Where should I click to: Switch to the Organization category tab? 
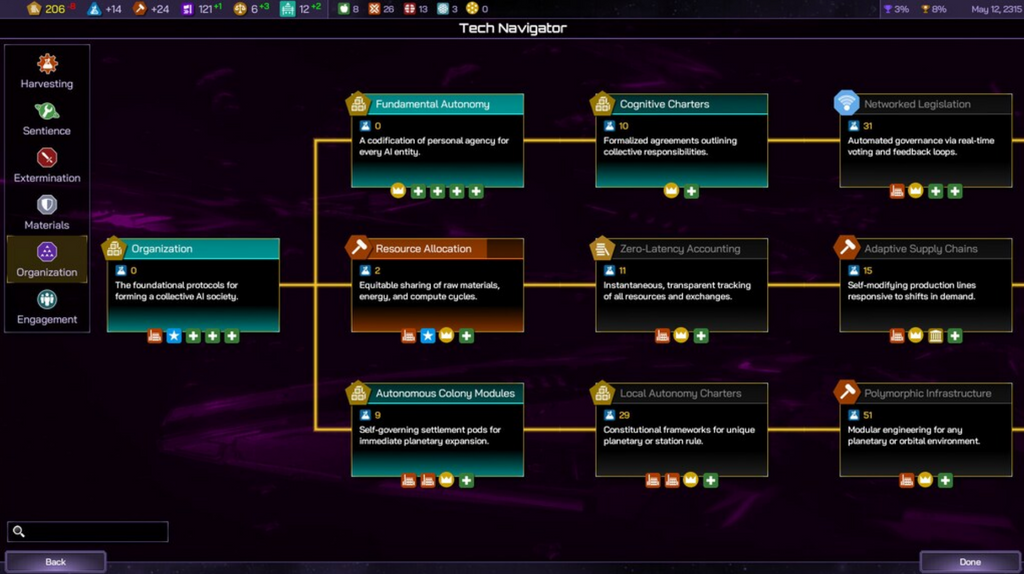tap(47, 259)
